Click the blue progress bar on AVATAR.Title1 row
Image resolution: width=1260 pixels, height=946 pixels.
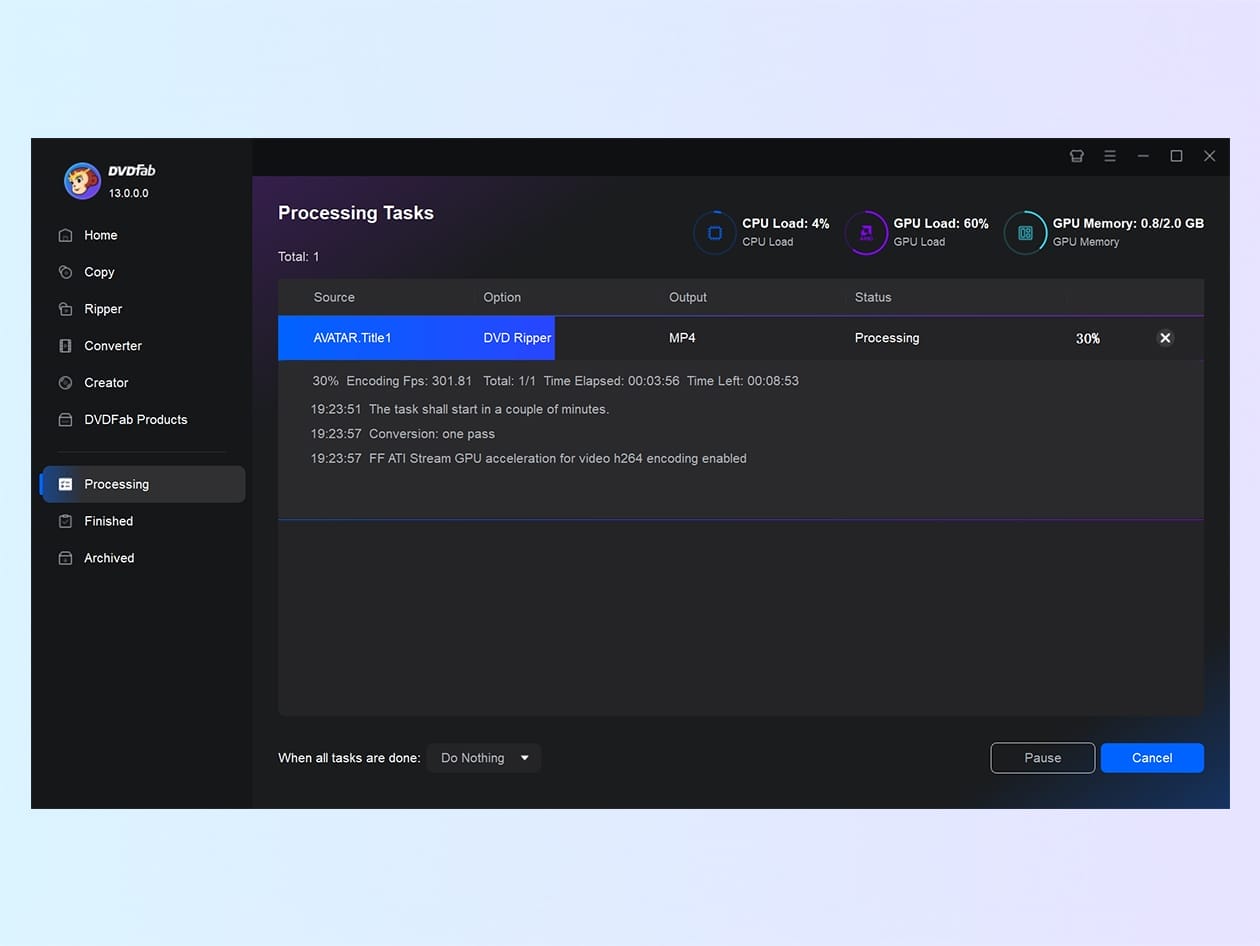point(416,338)
